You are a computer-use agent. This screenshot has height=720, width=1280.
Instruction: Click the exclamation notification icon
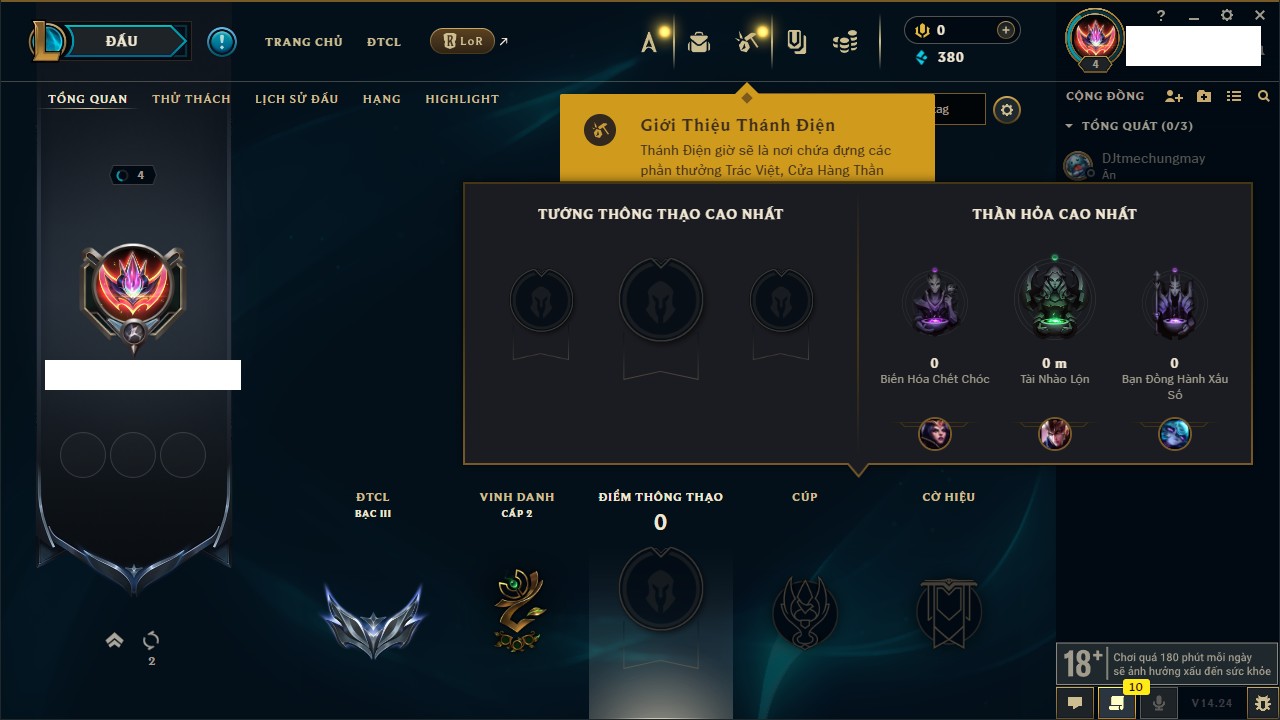tap(222, 42)
